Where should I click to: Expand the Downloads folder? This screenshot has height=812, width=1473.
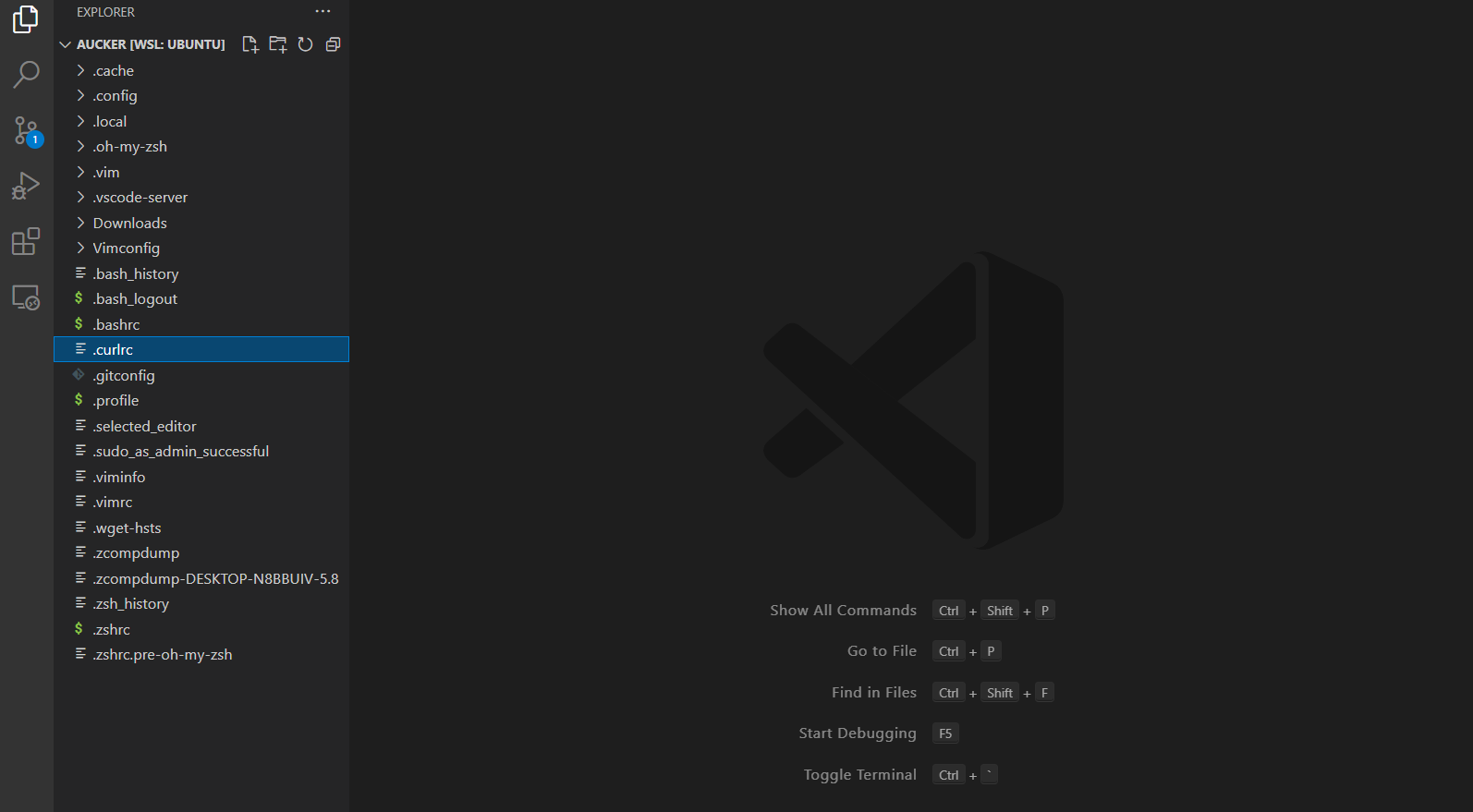[201, 223]
